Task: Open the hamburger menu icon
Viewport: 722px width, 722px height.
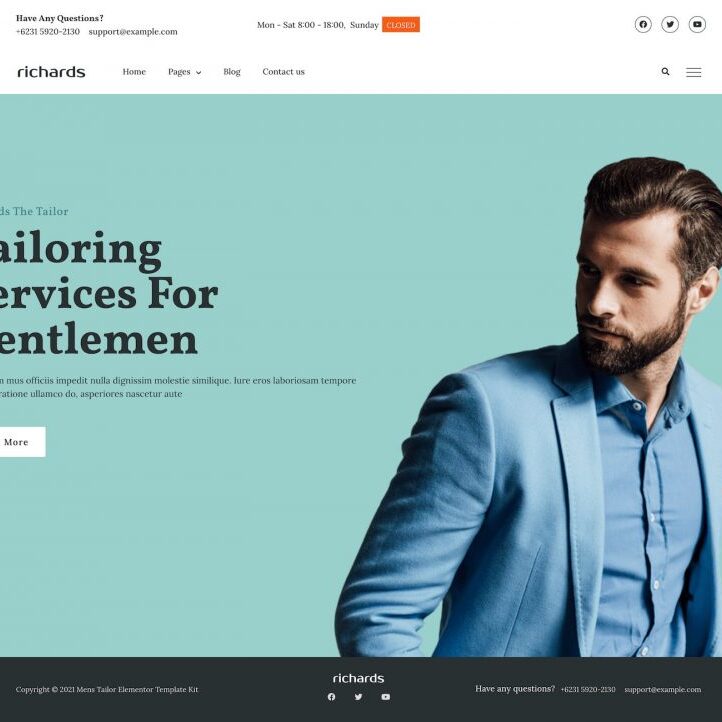Action: click(693, 72)
